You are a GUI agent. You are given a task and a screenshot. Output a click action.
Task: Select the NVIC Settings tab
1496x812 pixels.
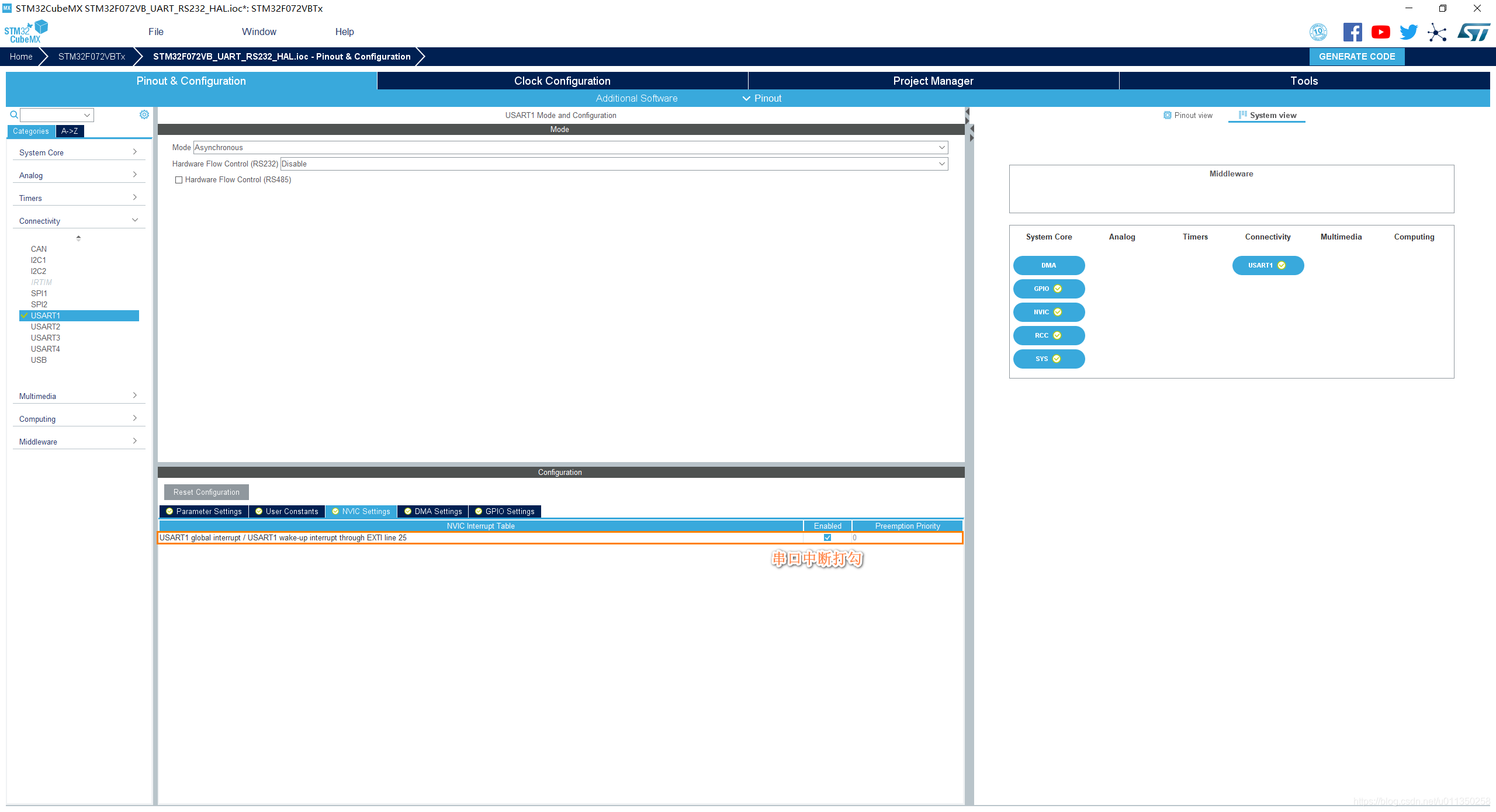(x=361, y=511)
